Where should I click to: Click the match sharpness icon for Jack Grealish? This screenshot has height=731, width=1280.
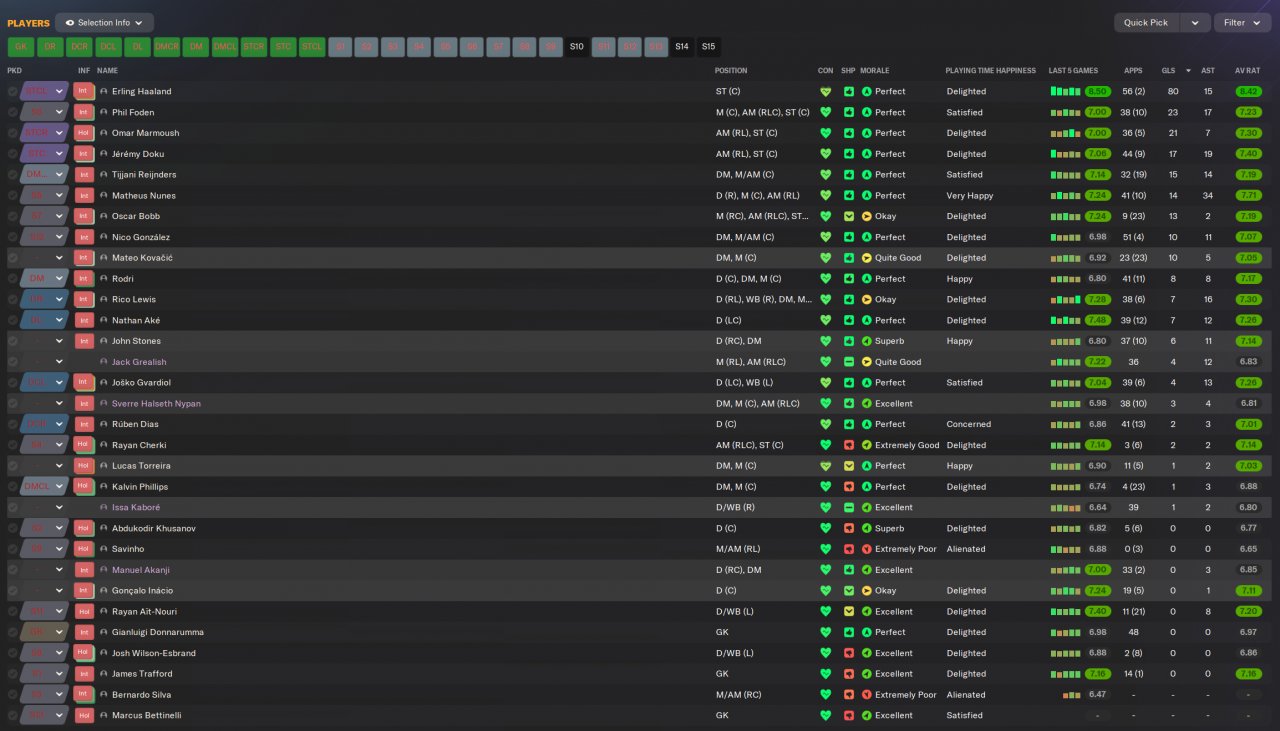[x=849, y=362]
